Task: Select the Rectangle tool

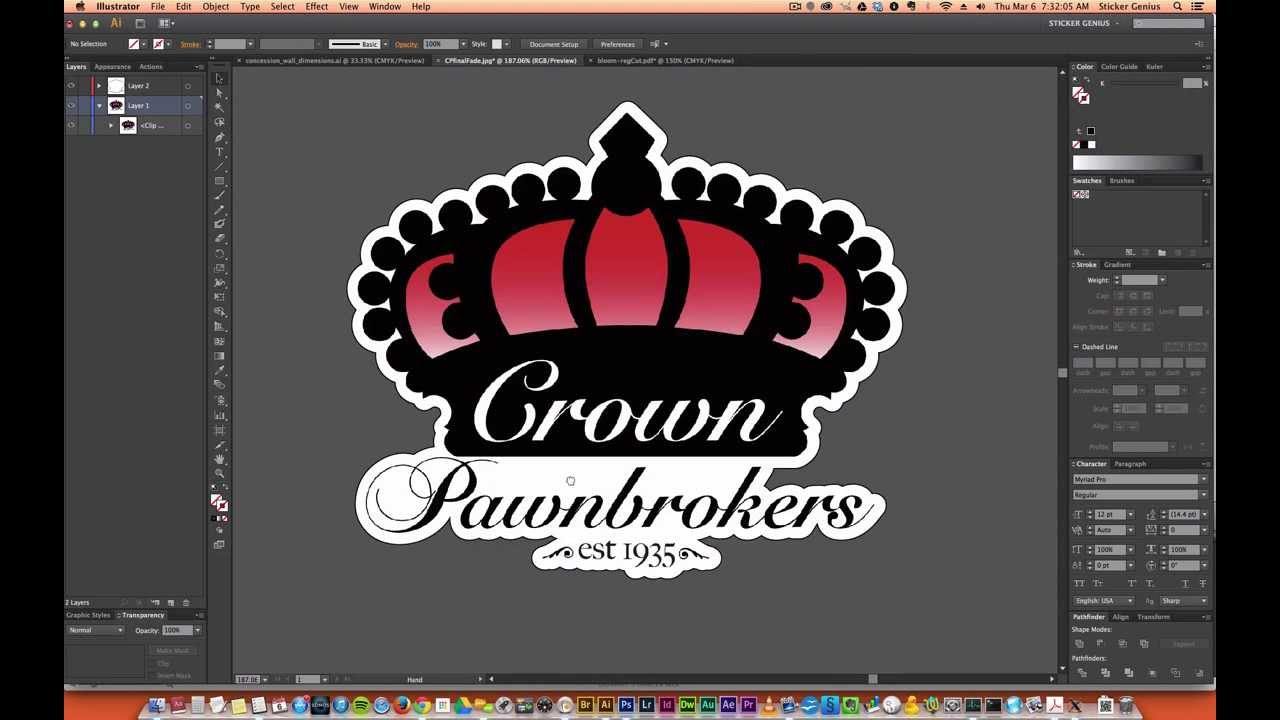Action: point(219,180)
